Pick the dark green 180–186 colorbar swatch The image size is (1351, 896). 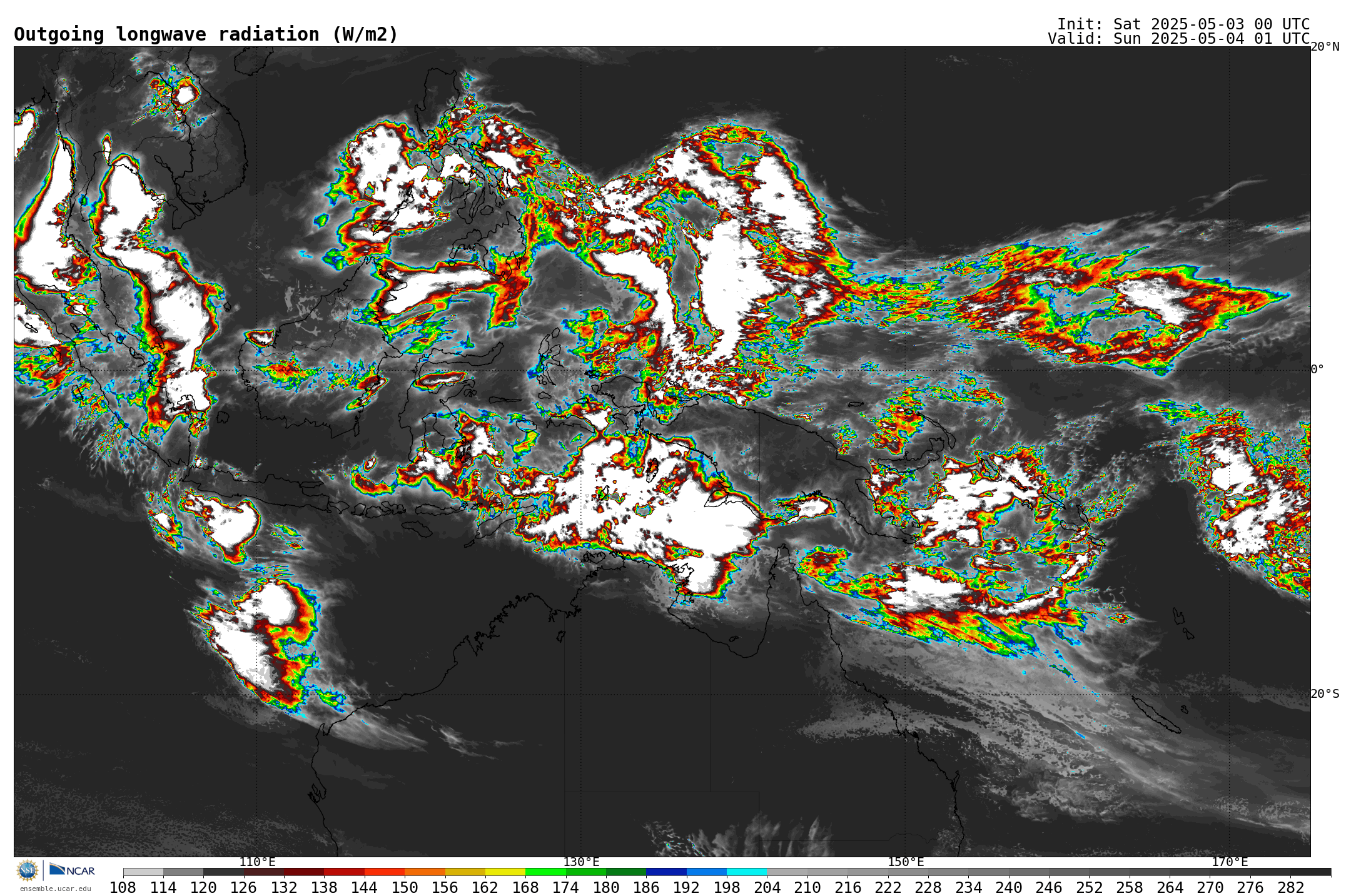tap(626, 872)
